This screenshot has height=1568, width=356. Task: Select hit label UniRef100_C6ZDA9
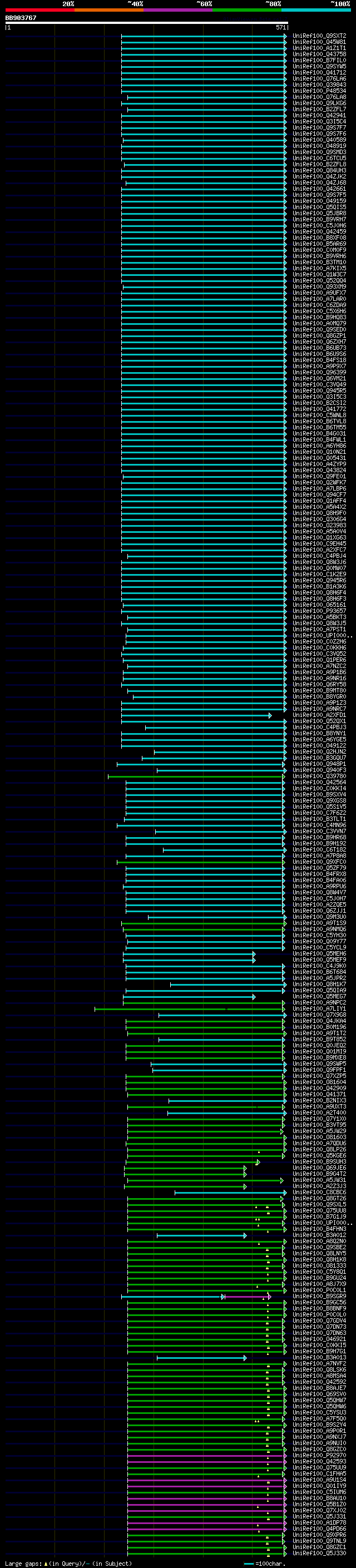(x=319, y=305)
